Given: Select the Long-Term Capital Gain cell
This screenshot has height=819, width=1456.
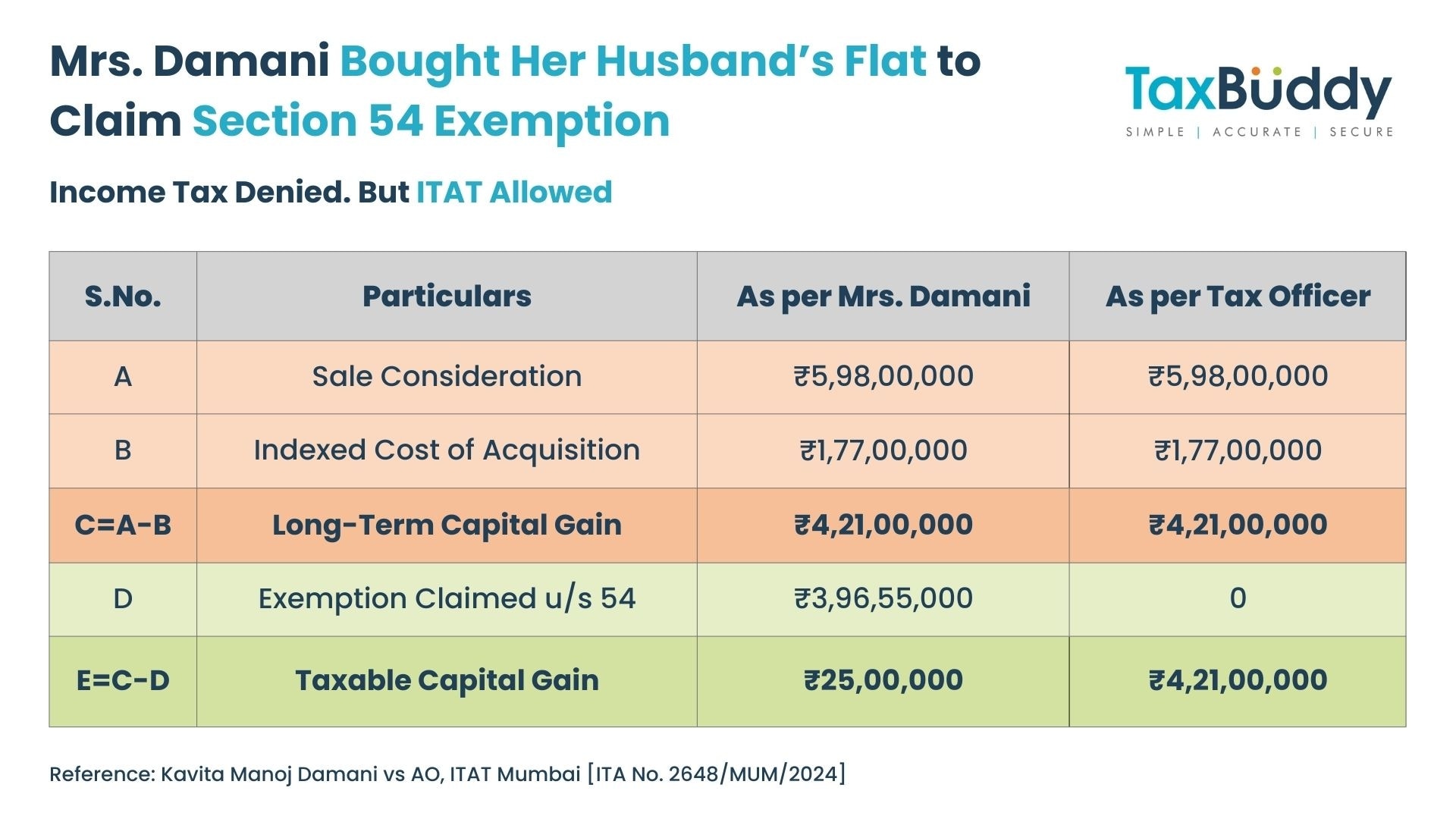Looking at the screenshot, I should (x=447, y=525).
